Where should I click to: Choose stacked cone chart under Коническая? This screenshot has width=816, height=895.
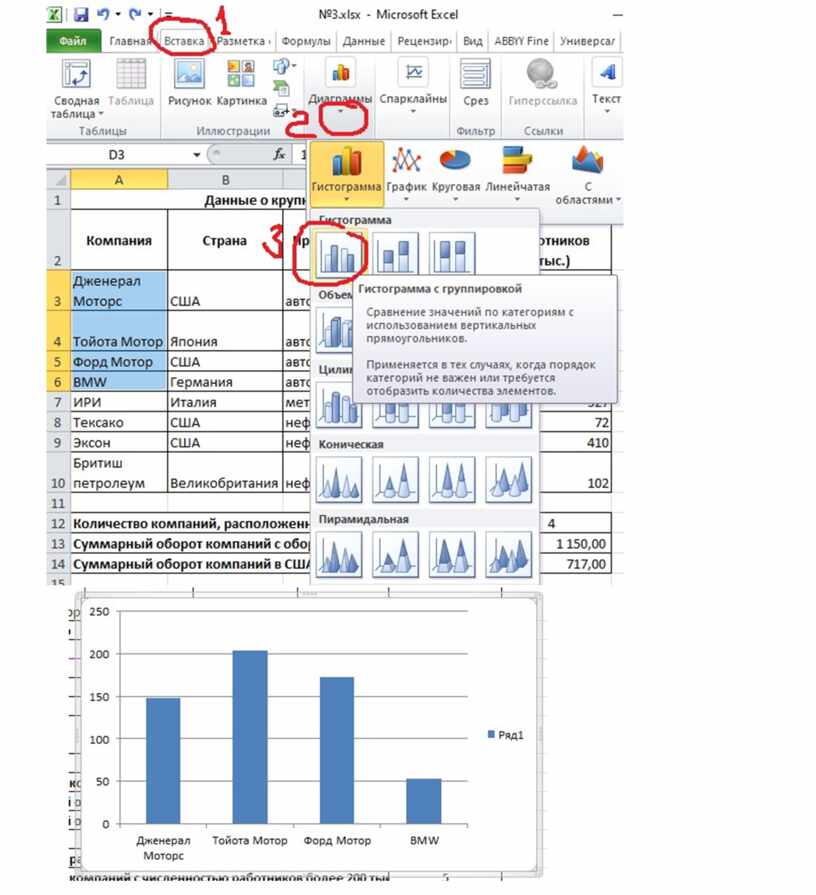point(395,479)
